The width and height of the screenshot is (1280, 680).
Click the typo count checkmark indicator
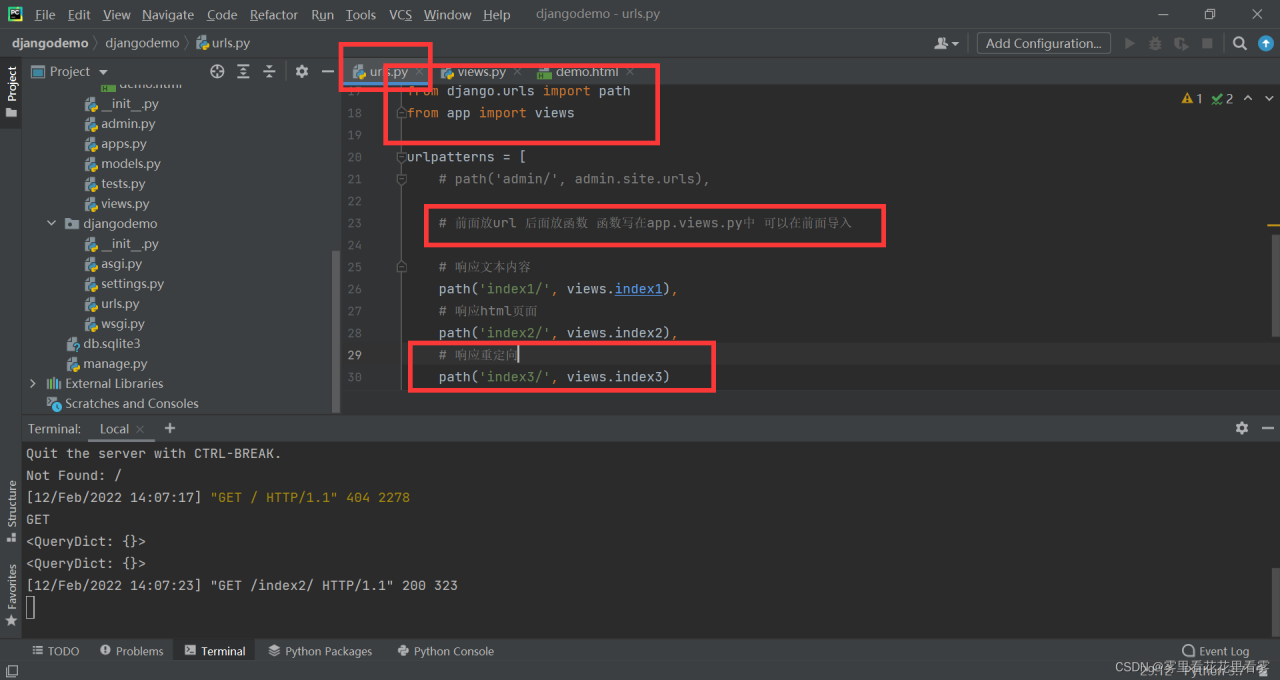point(1222,98)
